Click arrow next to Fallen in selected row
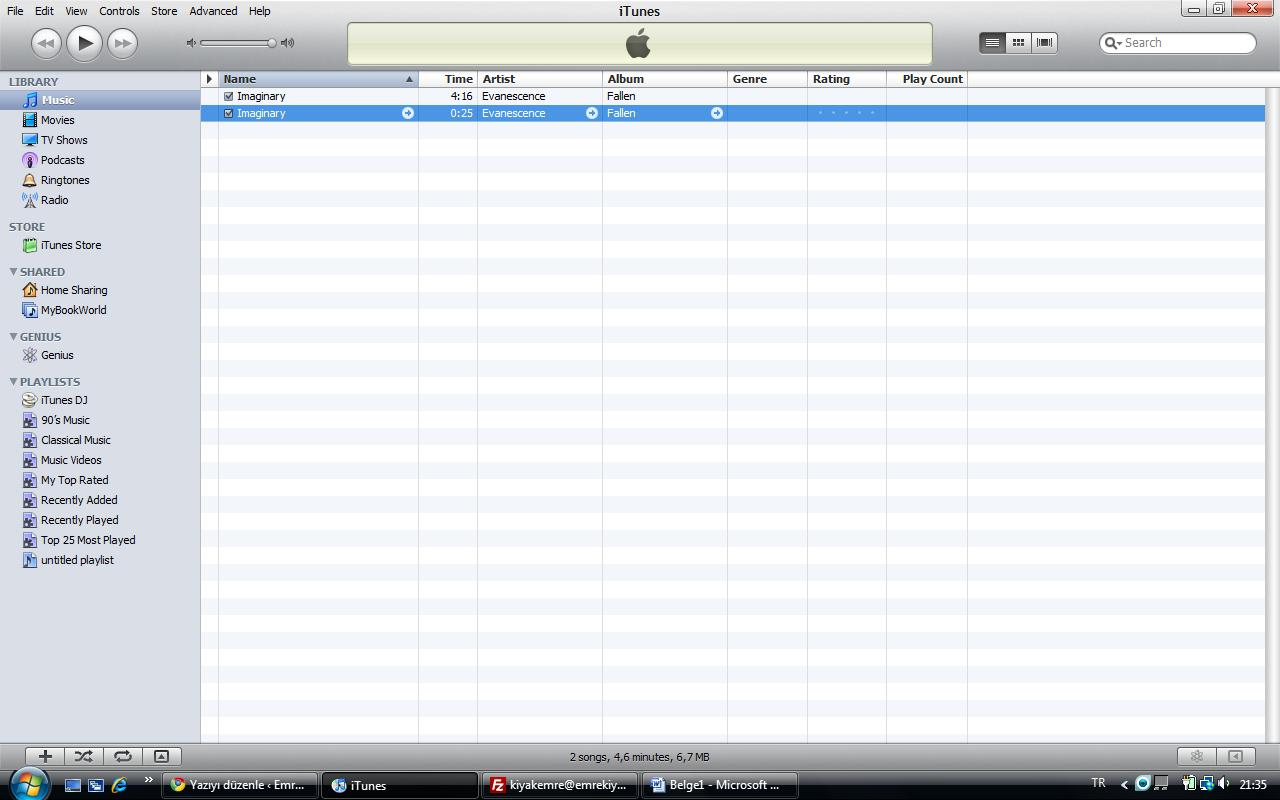This screenshot has width=1280, height=800. 716,113
